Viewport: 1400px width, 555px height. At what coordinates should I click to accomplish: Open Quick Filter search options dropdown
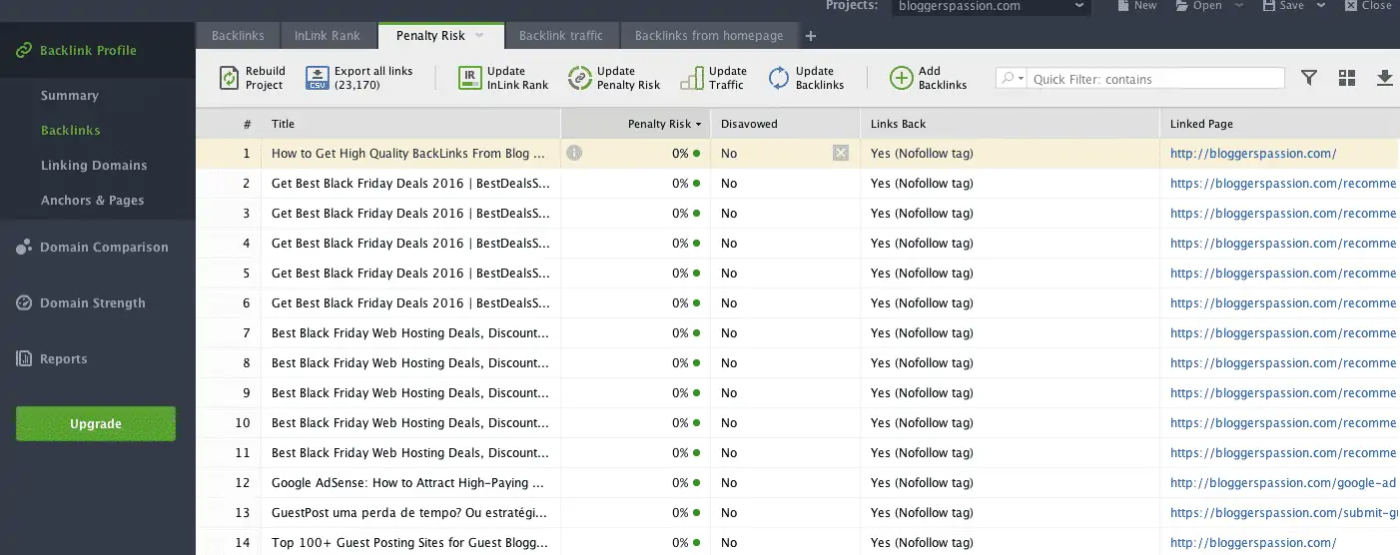pyautogui.click(x=1013, y=79)
